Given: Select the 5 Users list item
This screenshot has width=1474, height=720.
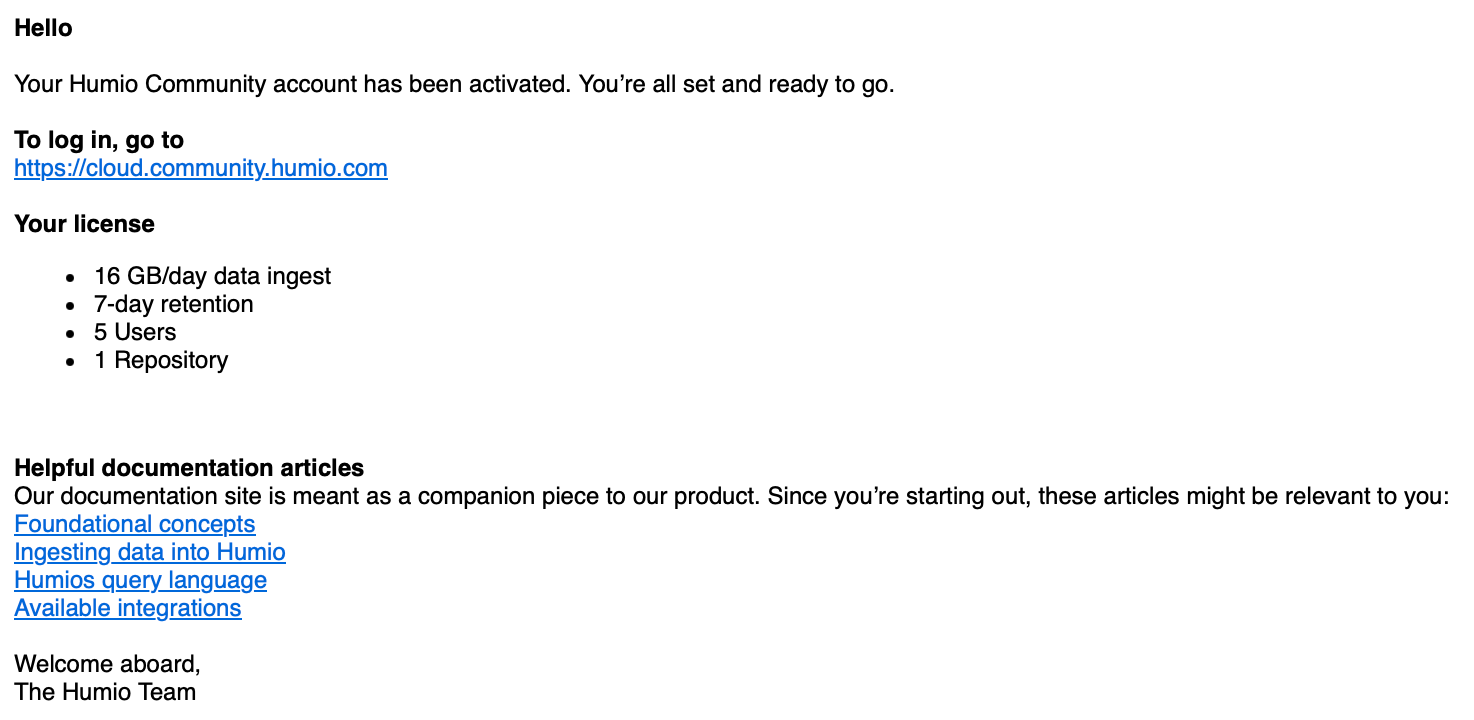Looking at the screenshot, I should pyautogui.click(x=135, y=332).
